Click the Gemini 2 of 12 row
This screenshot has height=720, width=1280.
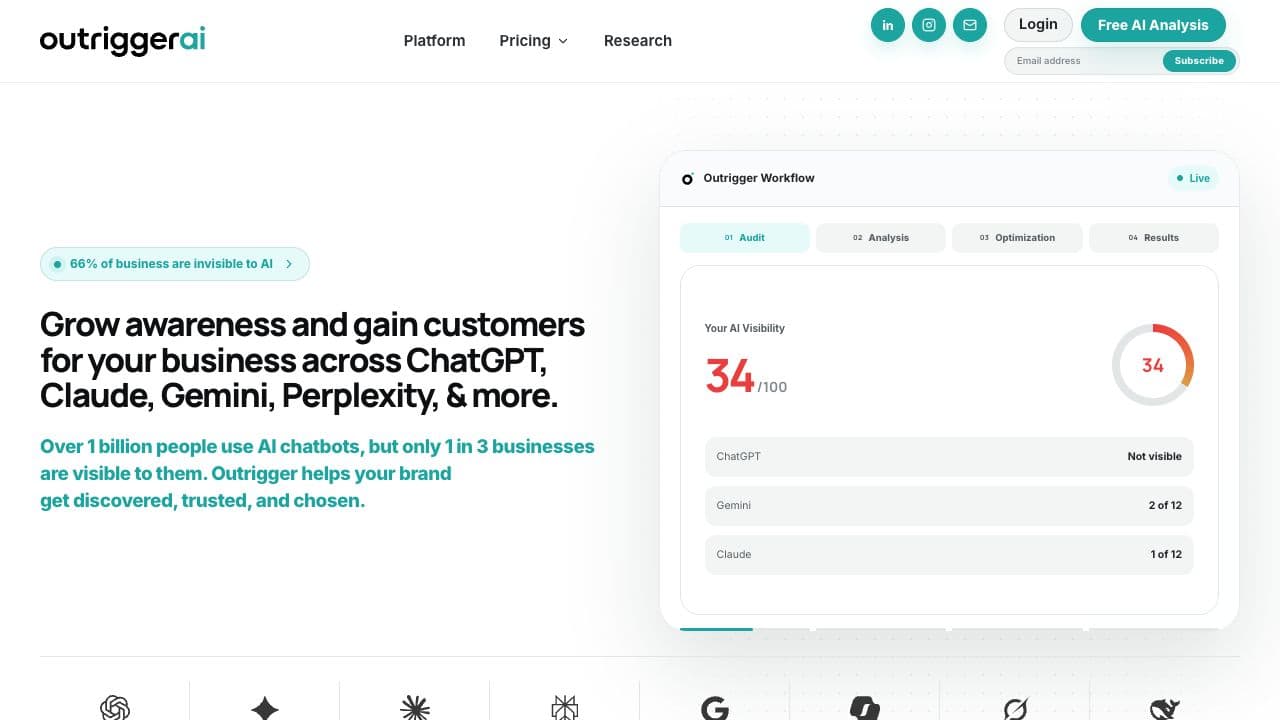949,505
